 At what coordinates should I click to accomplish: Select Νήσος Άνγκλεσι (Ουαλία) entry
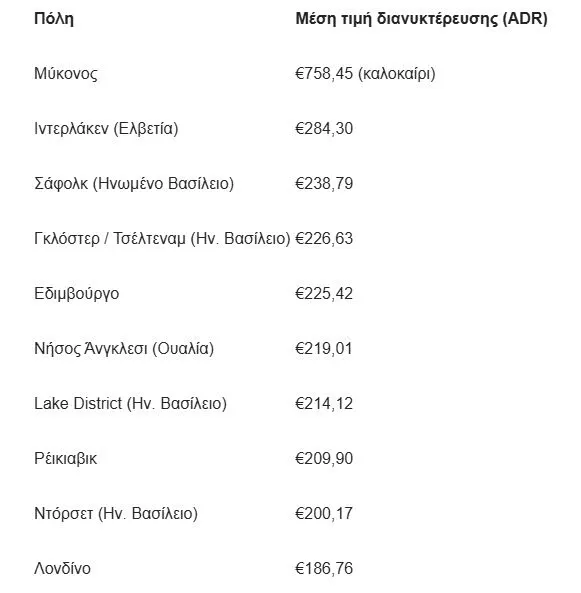[x=124, y=348]
